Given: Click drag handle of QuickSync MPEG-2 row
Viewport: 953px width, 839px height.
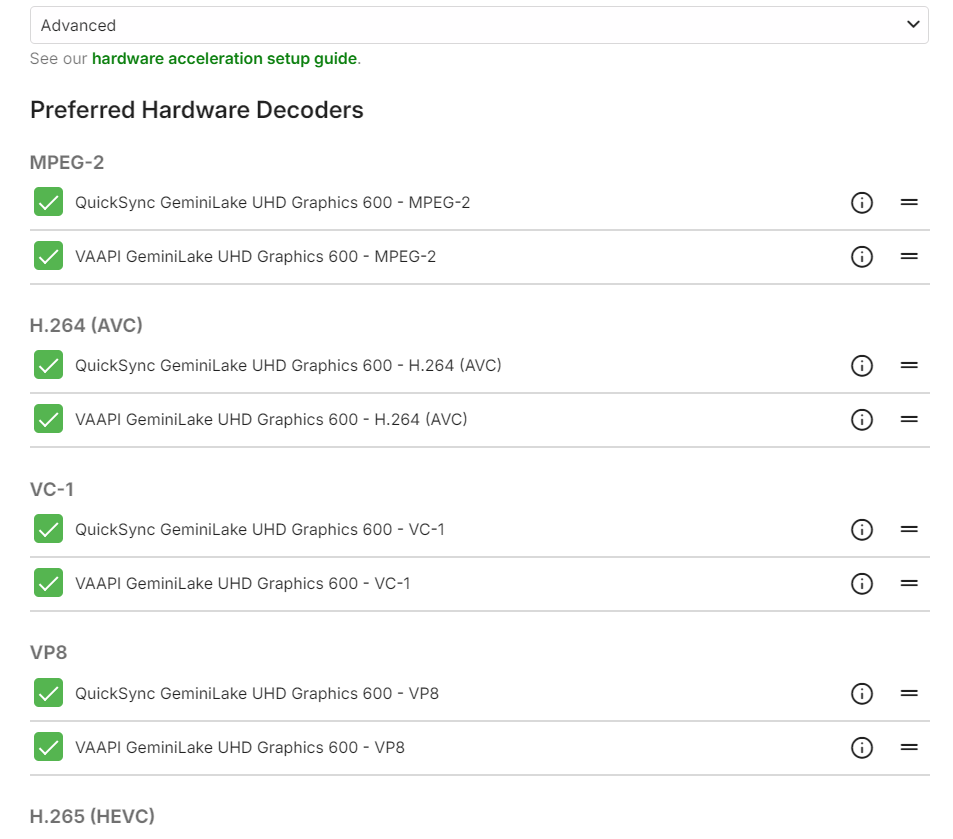Looking at the screenshot, I should pyautogui.click(x=909, y=203).
